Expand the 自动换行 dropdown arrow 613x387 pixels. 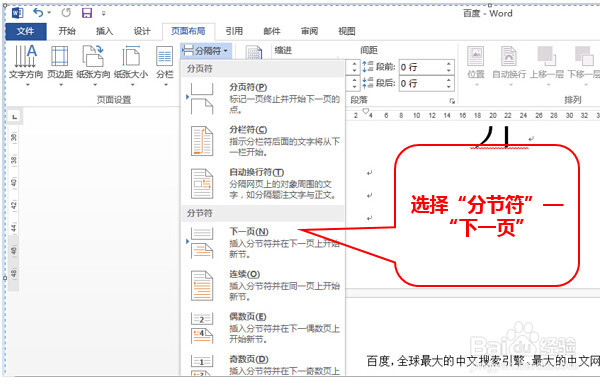tap(510, 84)
